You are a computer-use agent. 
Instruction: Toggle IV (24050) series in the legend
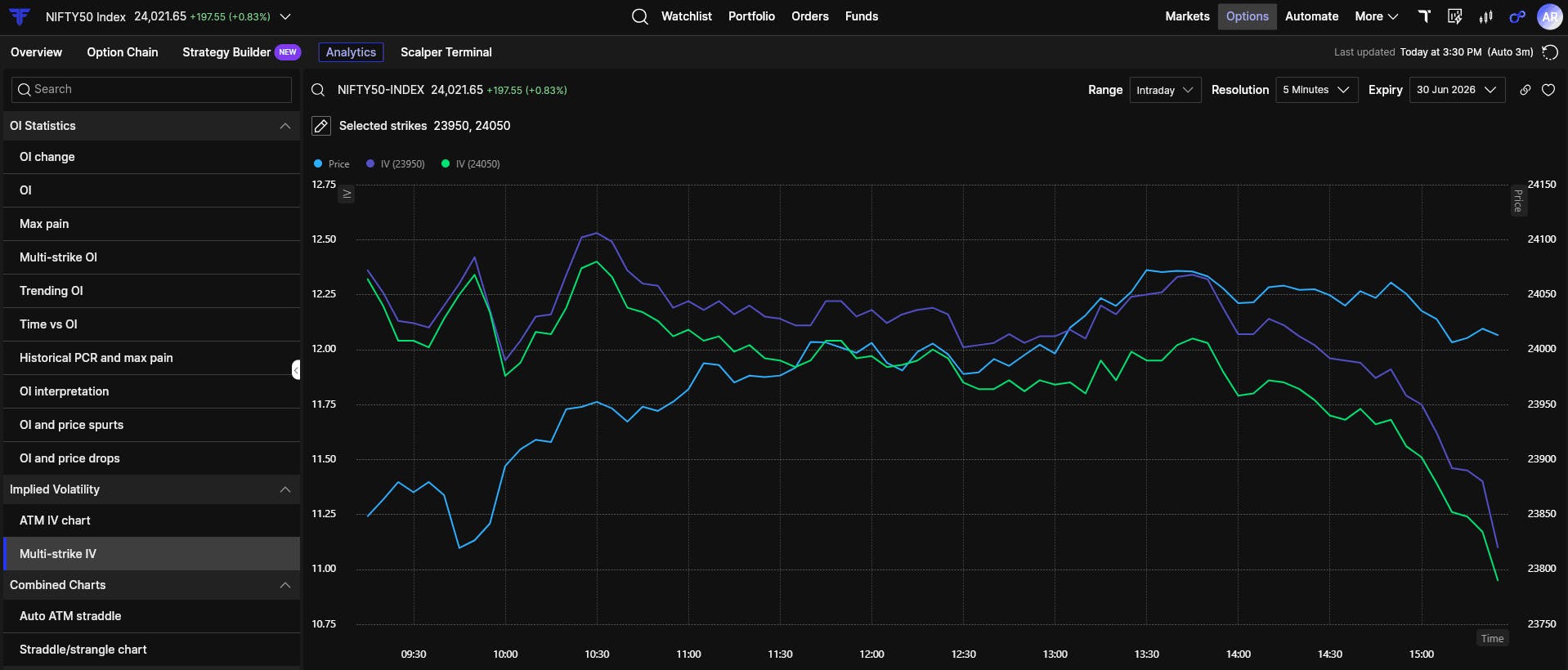471,164
